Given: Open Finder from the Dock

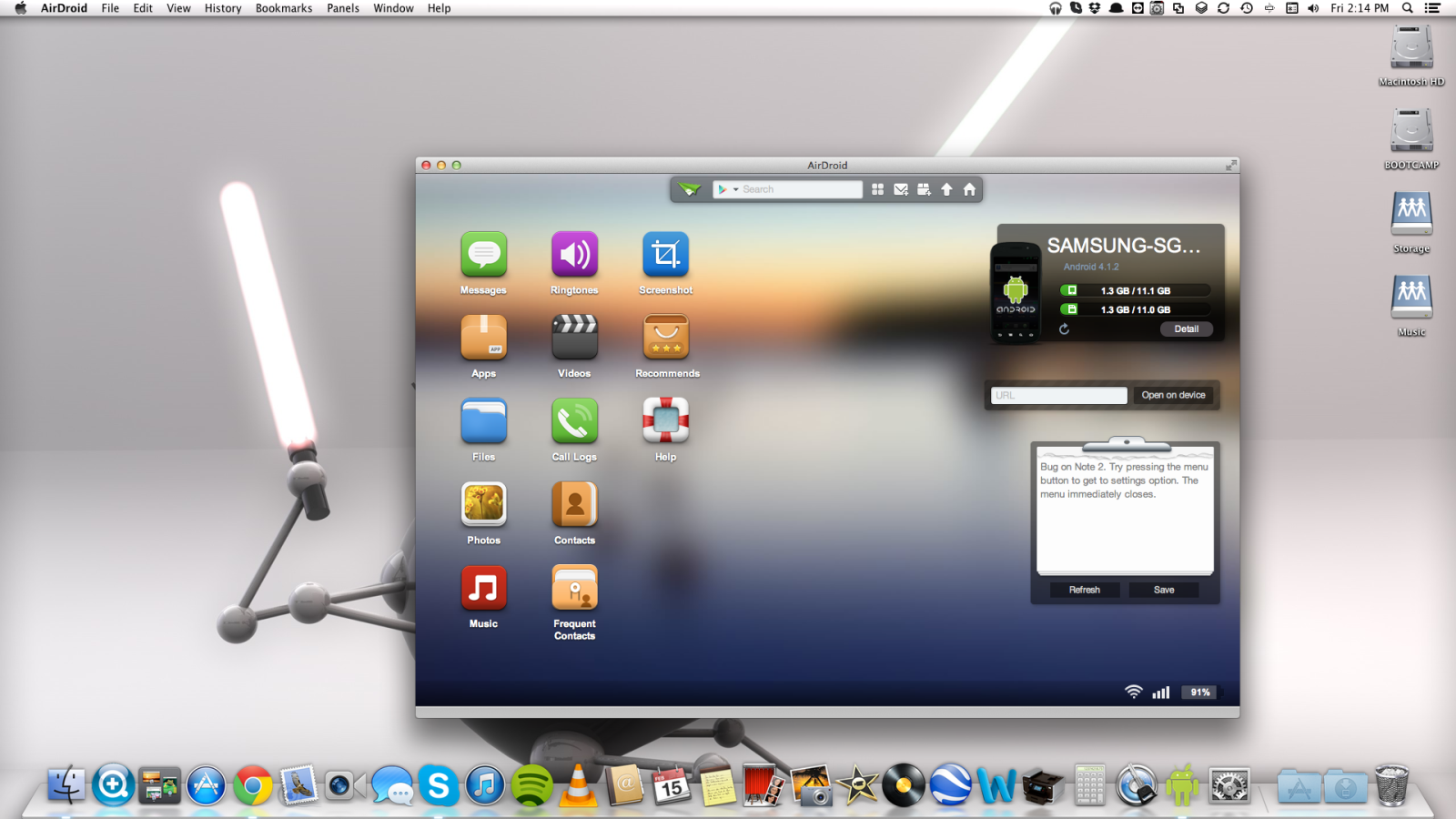Looking at the screenshot, I should tap(66, 784).
